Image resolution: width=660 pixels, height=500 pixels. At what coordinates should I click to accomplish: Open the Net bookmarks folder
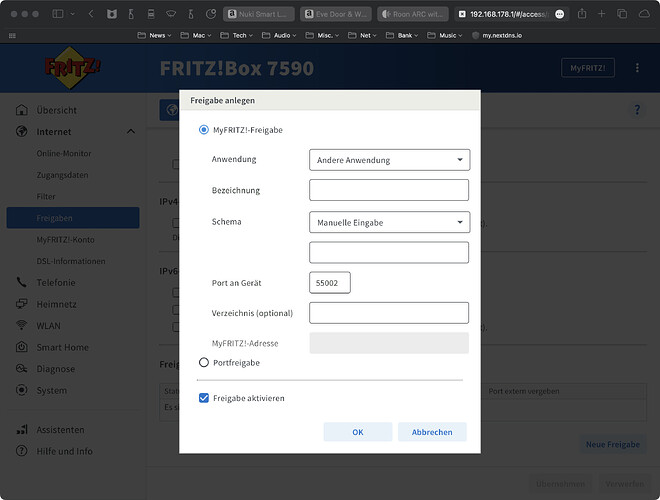coord(362,35)
